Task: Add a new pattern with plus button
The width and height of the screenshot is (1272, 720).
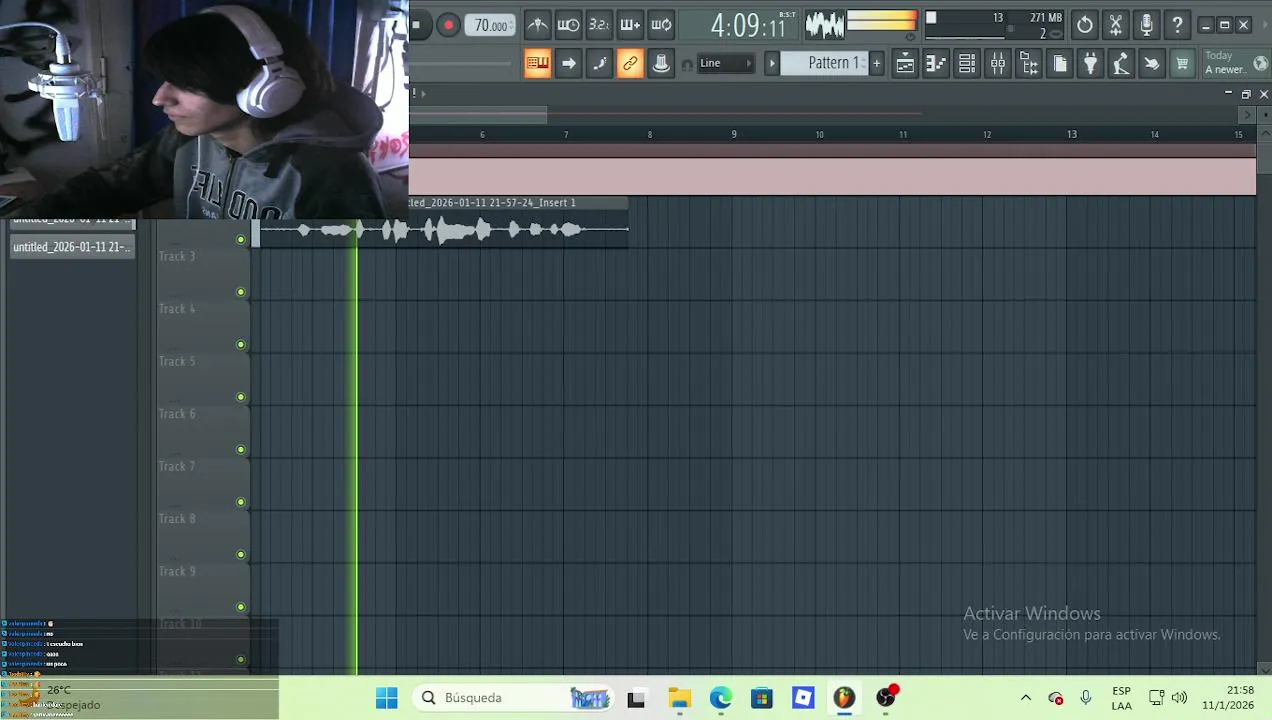Action: pos(877,63)
